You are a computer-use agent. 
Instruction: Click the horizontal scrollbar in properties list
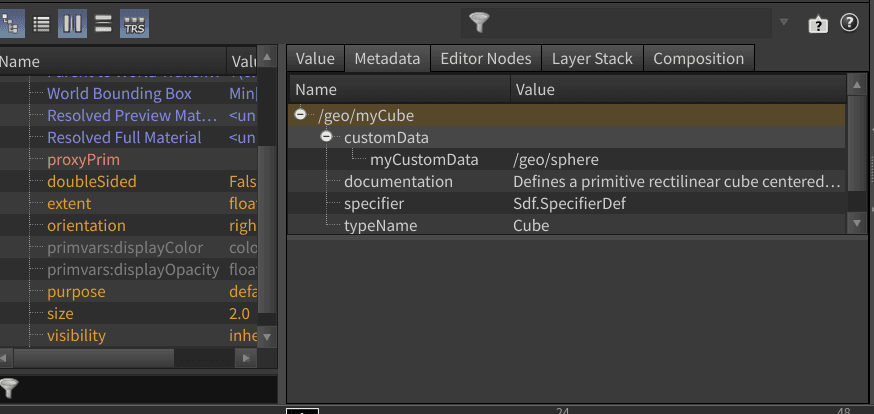130,357
